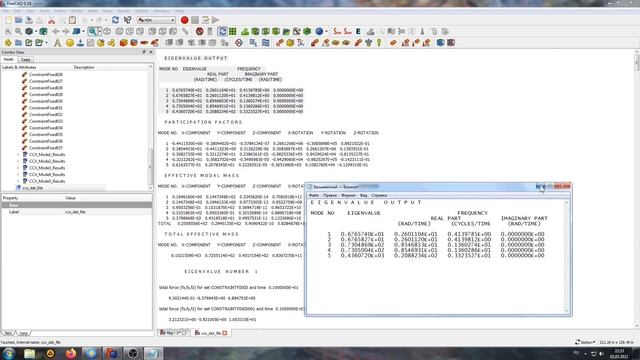Click the Notepad window vertical scrollbar
Image resolution: width=640 pixels, height=360 pixels.
coord(567,256)
